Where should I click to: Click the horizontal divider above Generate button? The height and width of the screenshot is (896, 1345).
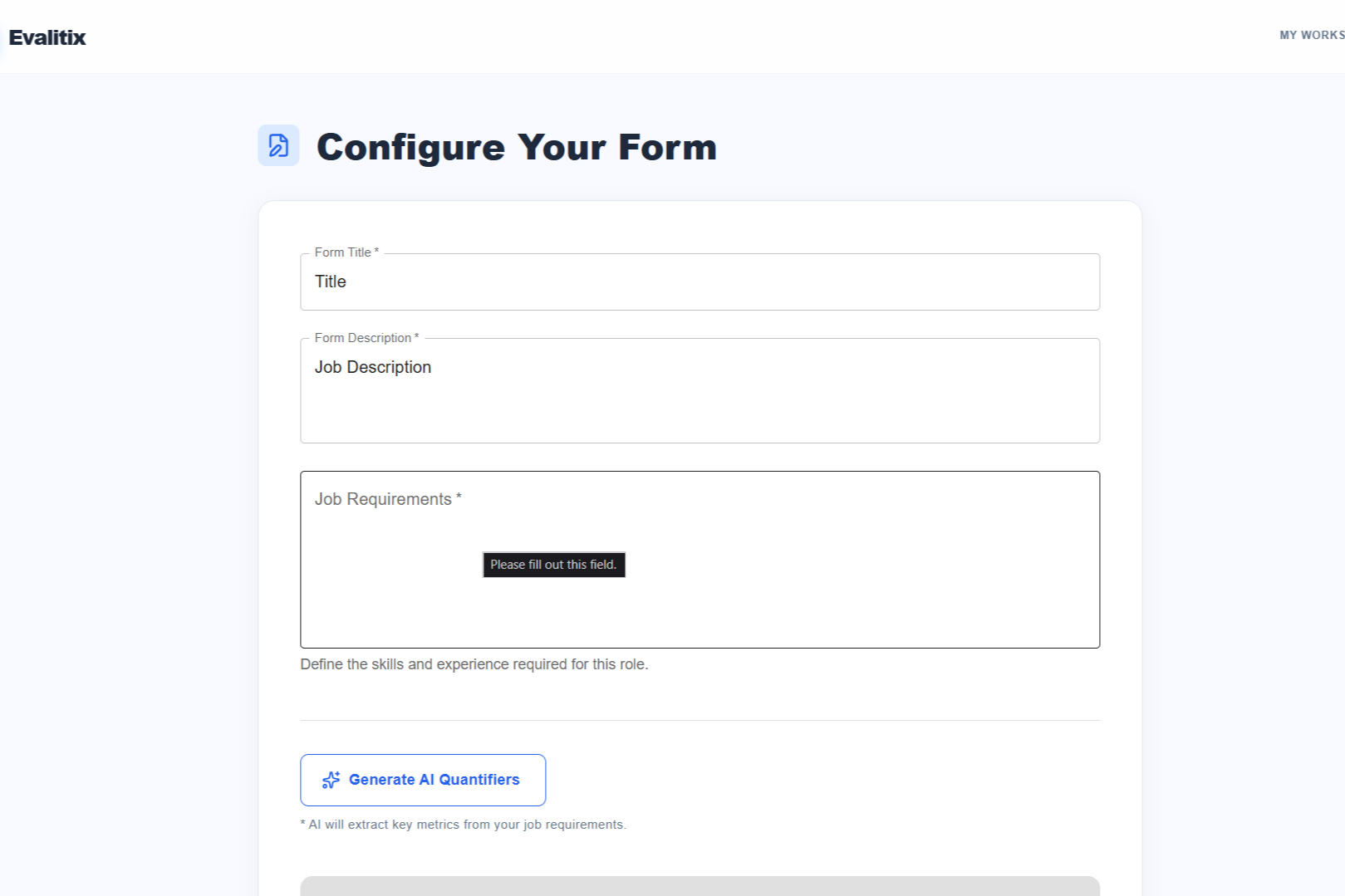[x=699, y=720]
